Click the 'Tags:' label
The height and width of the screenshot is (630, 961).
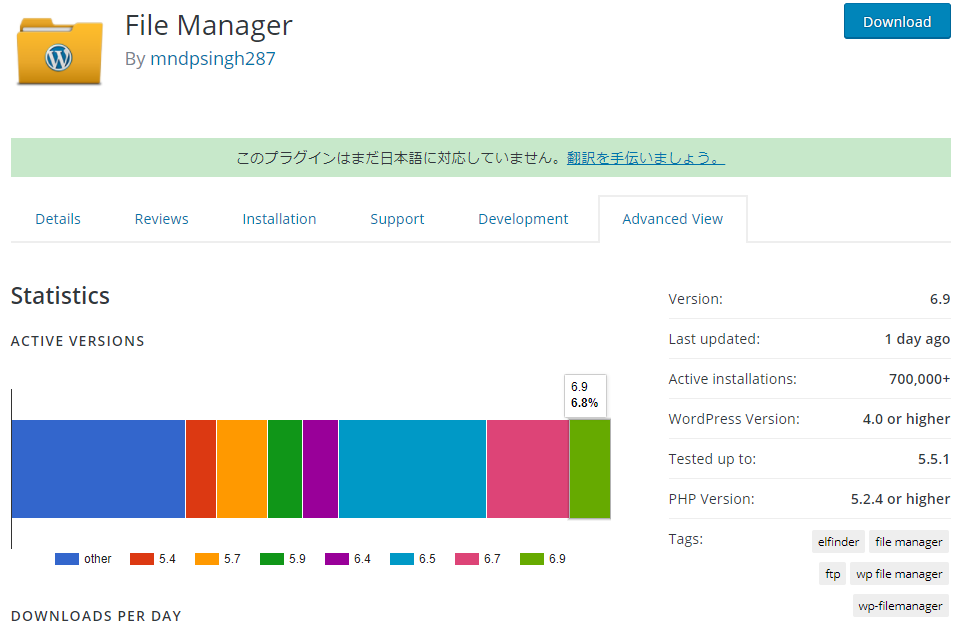686,539
